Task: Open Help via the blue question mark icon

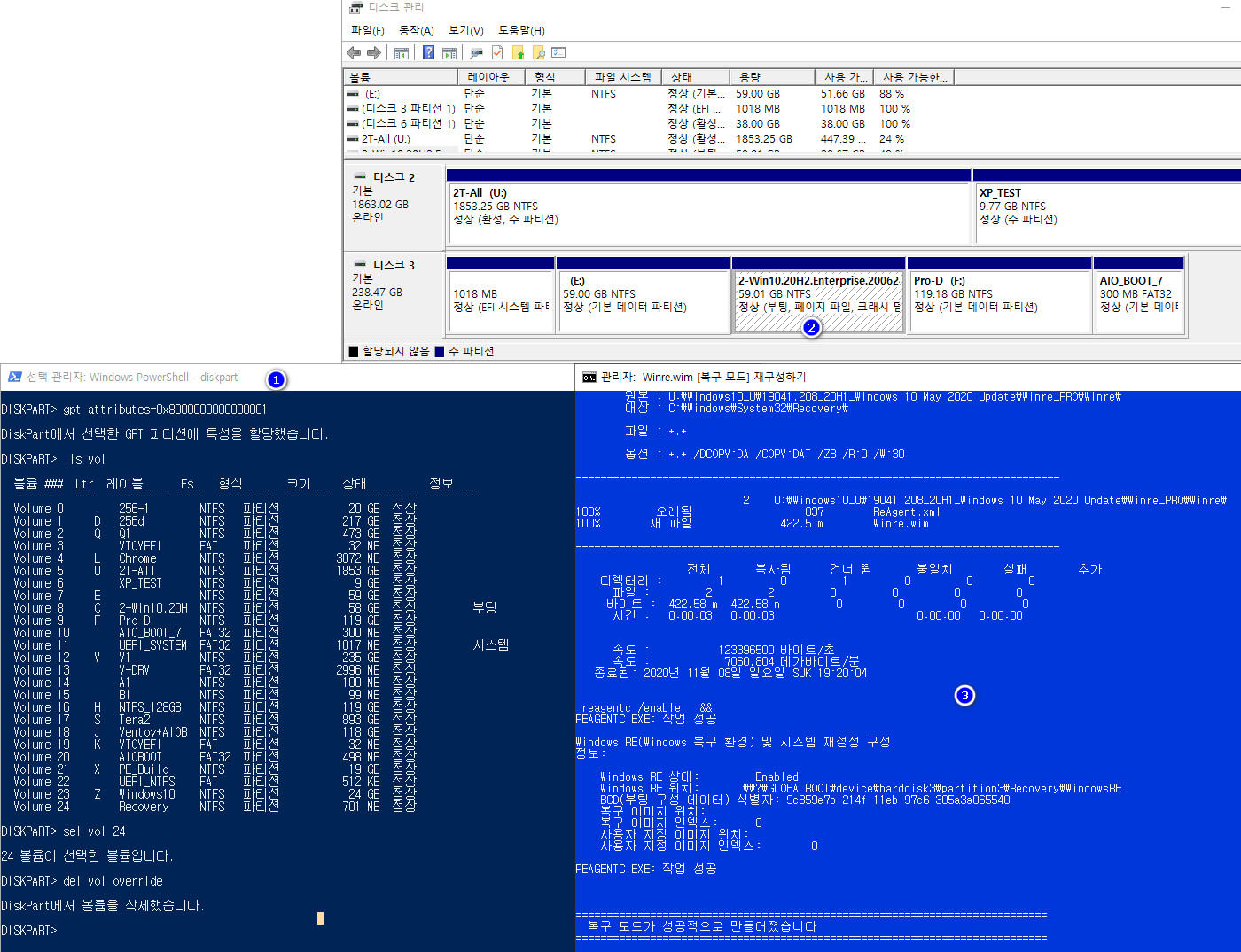Action: pyautogui.click(x=429, y=53)
